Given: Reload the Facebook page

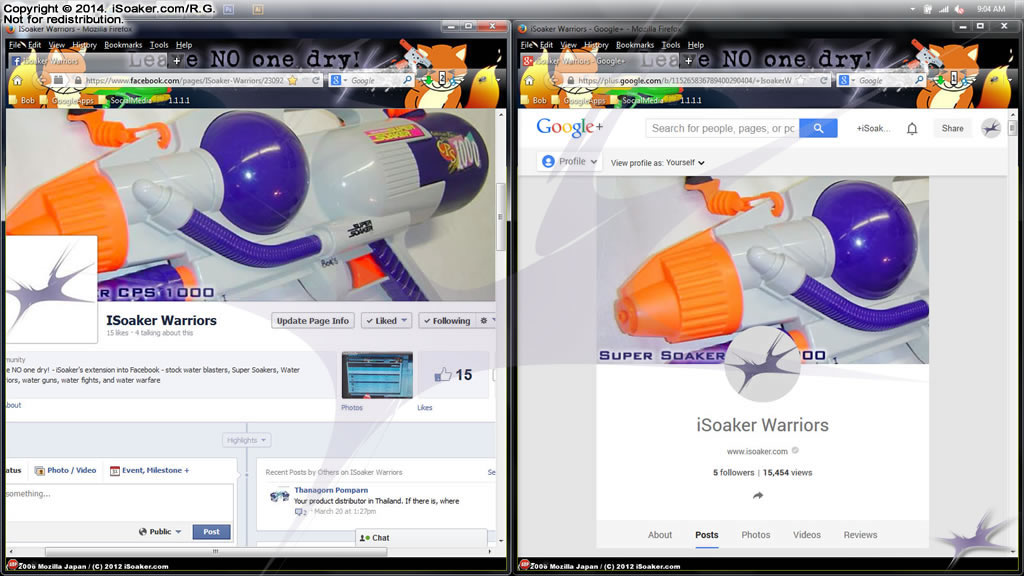Looking at the screenshot, I should point(315,80).
